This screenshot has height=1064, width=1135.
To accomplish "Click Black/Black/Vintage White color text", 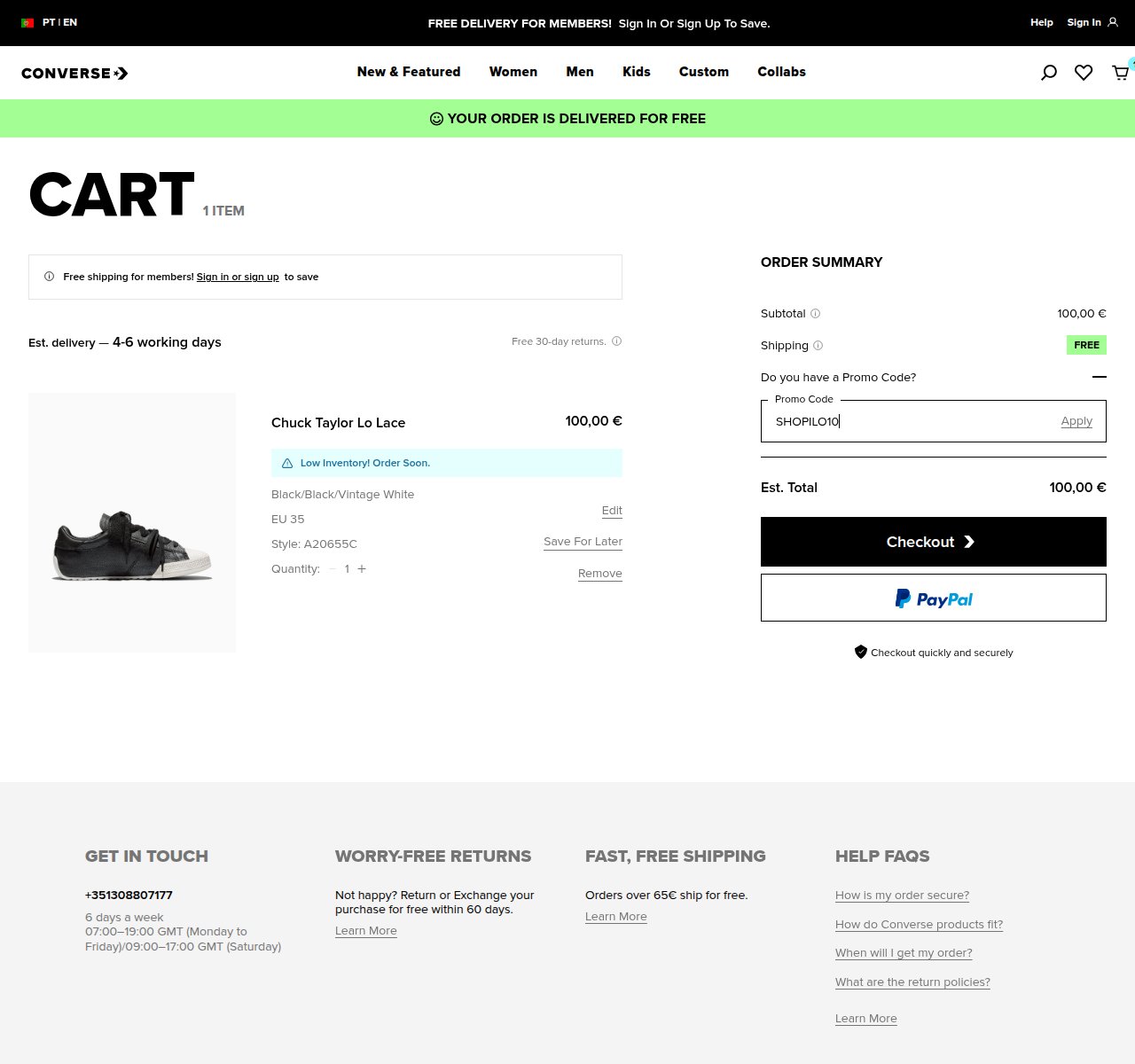I will [x=342, y=495].
